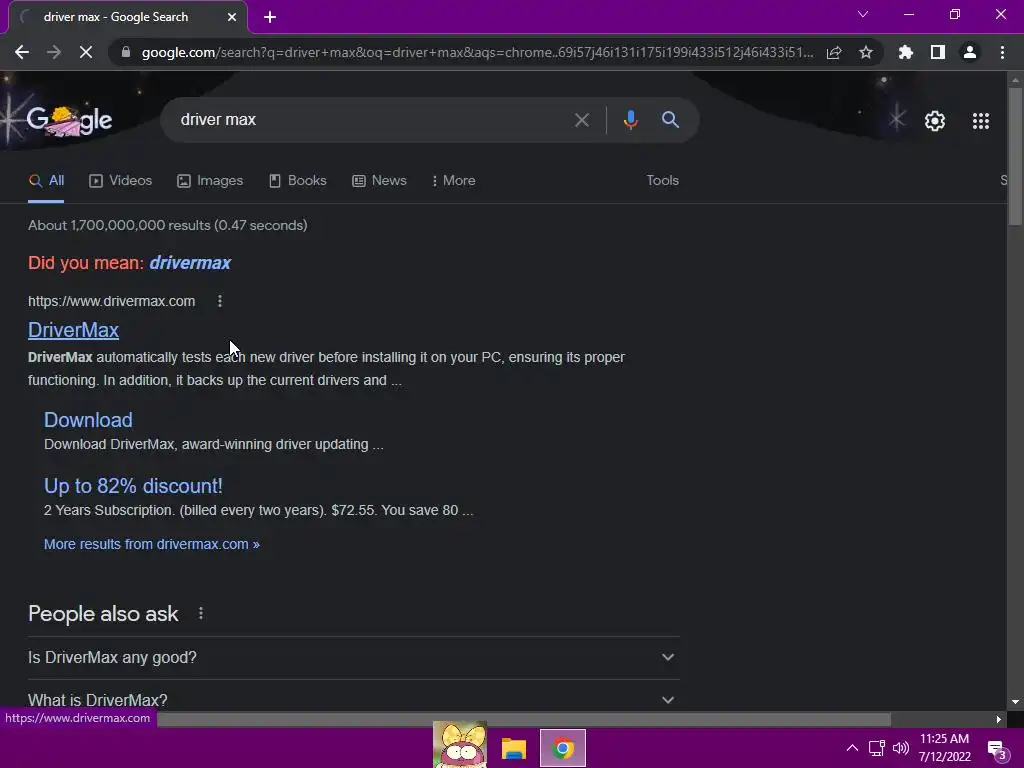This screenshot has width=1024, height=768.
Task: Click the About 1,700,000,000 results text
Action: click(168, 225)
